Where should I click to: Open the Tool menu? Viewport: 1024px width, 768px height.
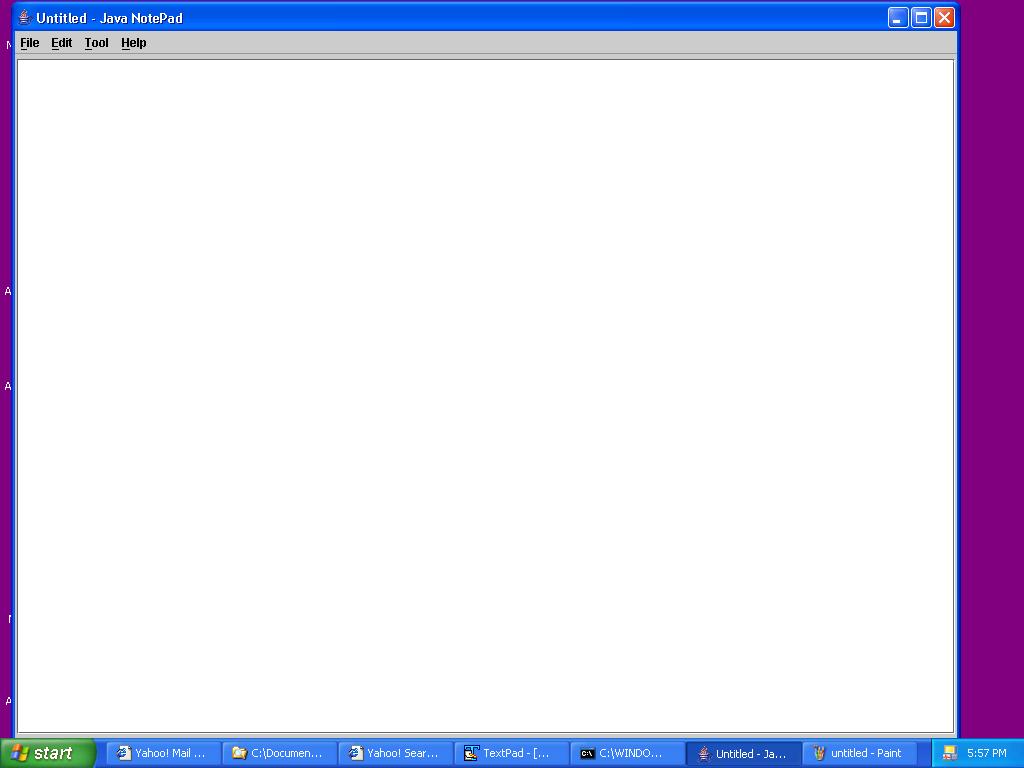[x=97, y=43]
